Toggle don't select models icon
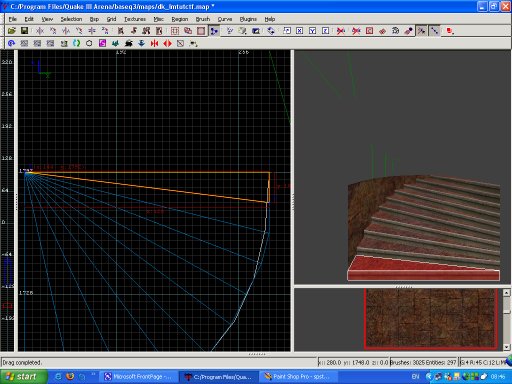Image resolution: width=512 pixels, height=384 pixels. tap(356, 31)
